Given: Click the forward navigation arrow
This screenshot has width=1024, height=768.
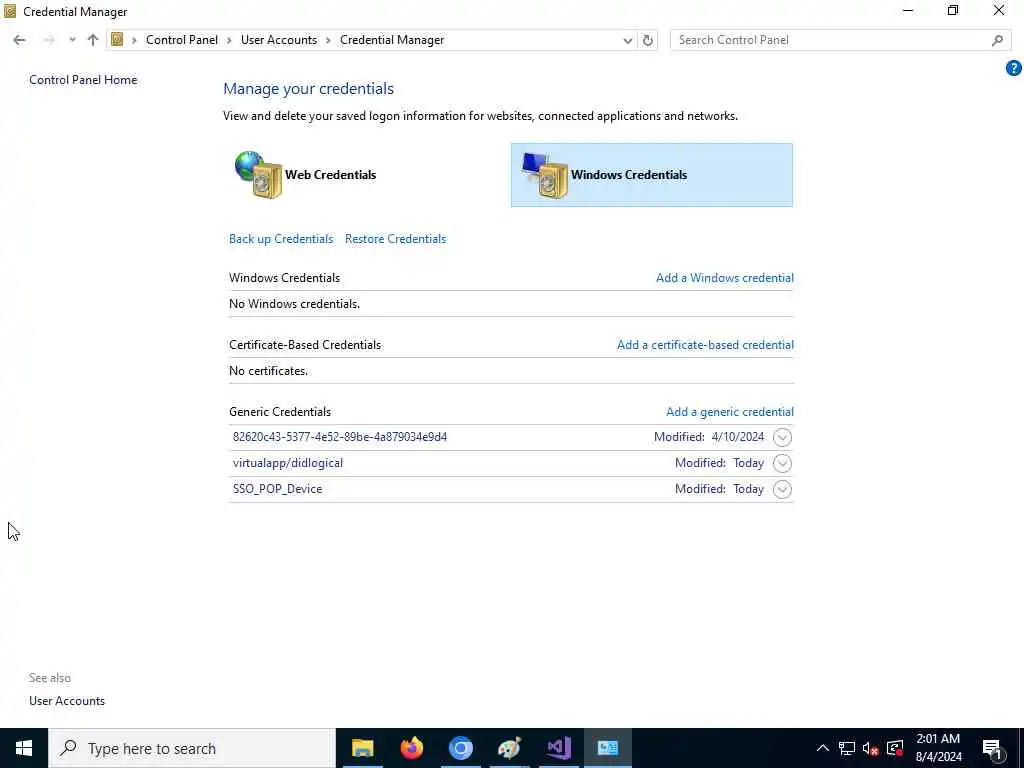Looking at the screenshot, I should pyautogui.click(x=49, y=40).
